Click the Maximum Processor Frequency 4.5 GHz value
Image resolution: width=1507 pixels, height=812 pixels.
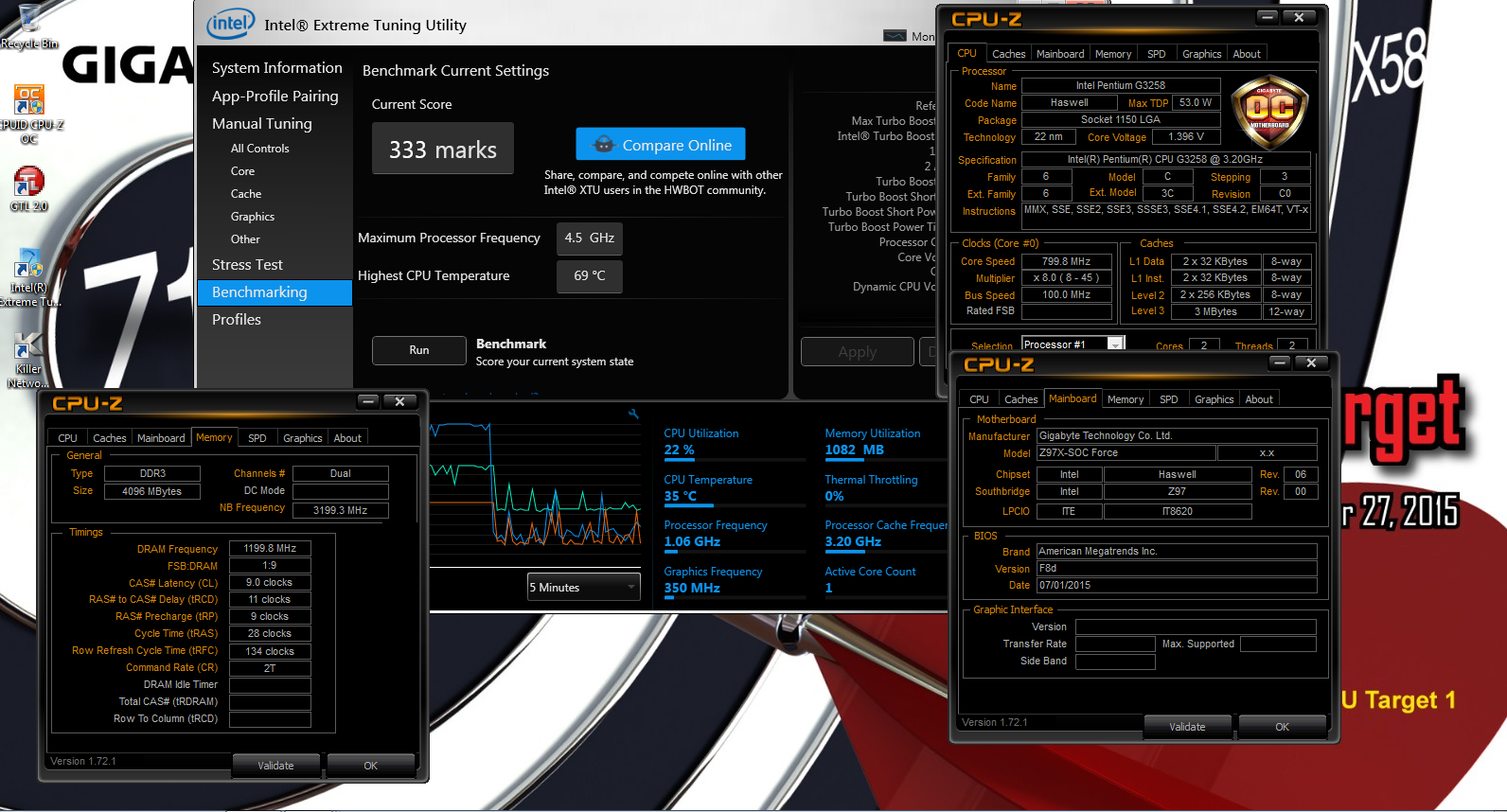point(590,238)
